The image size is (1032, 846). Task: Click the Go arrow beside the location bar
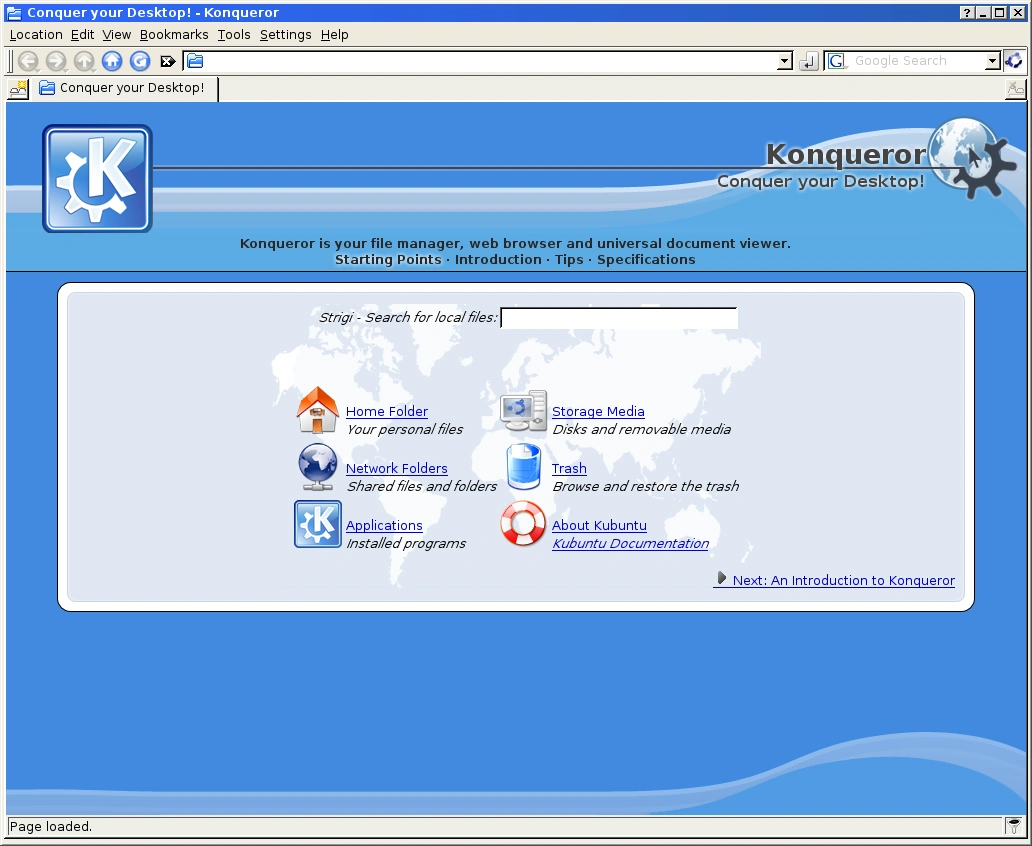807,61
